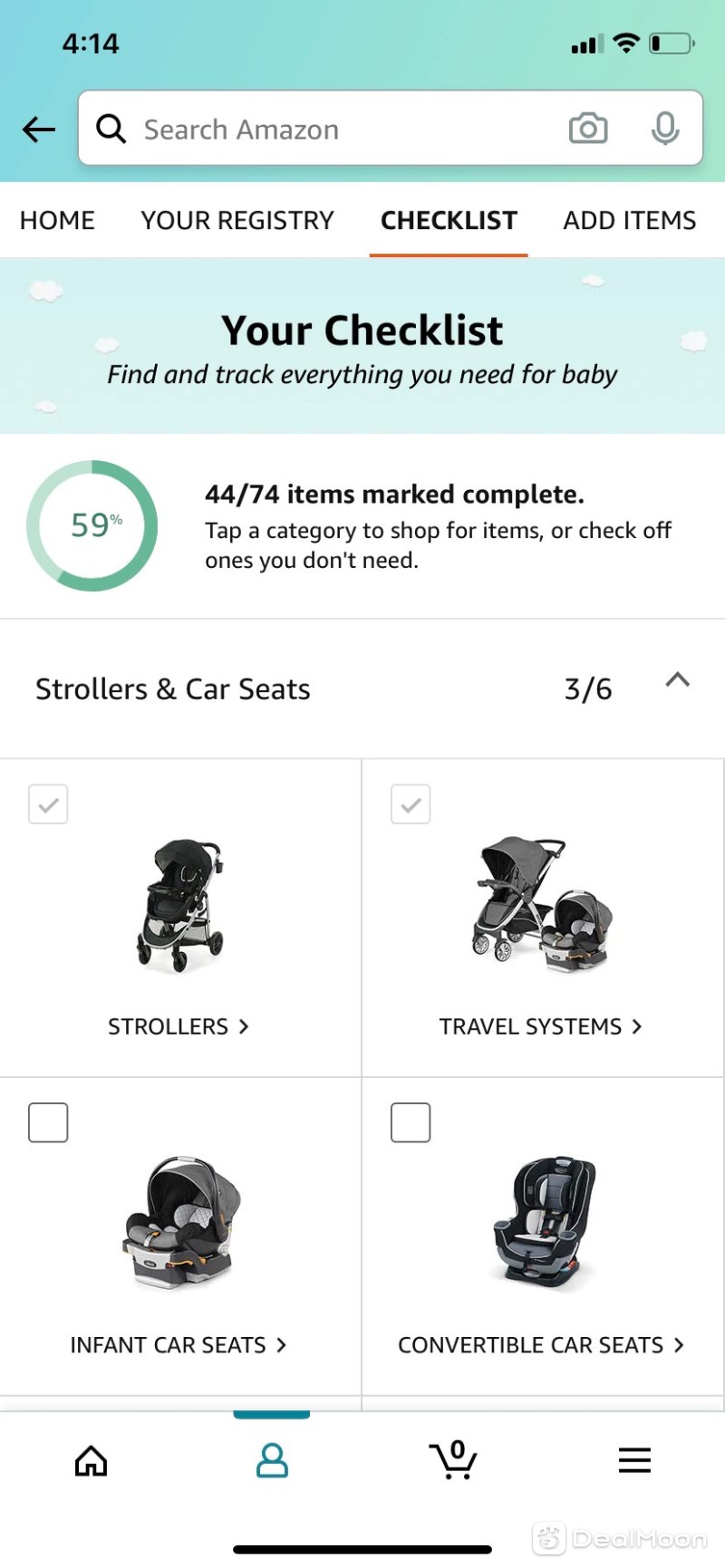This screenshot has width=725, height=1568.
Task: Tap the back arrow icon
Action: [39, 130]
